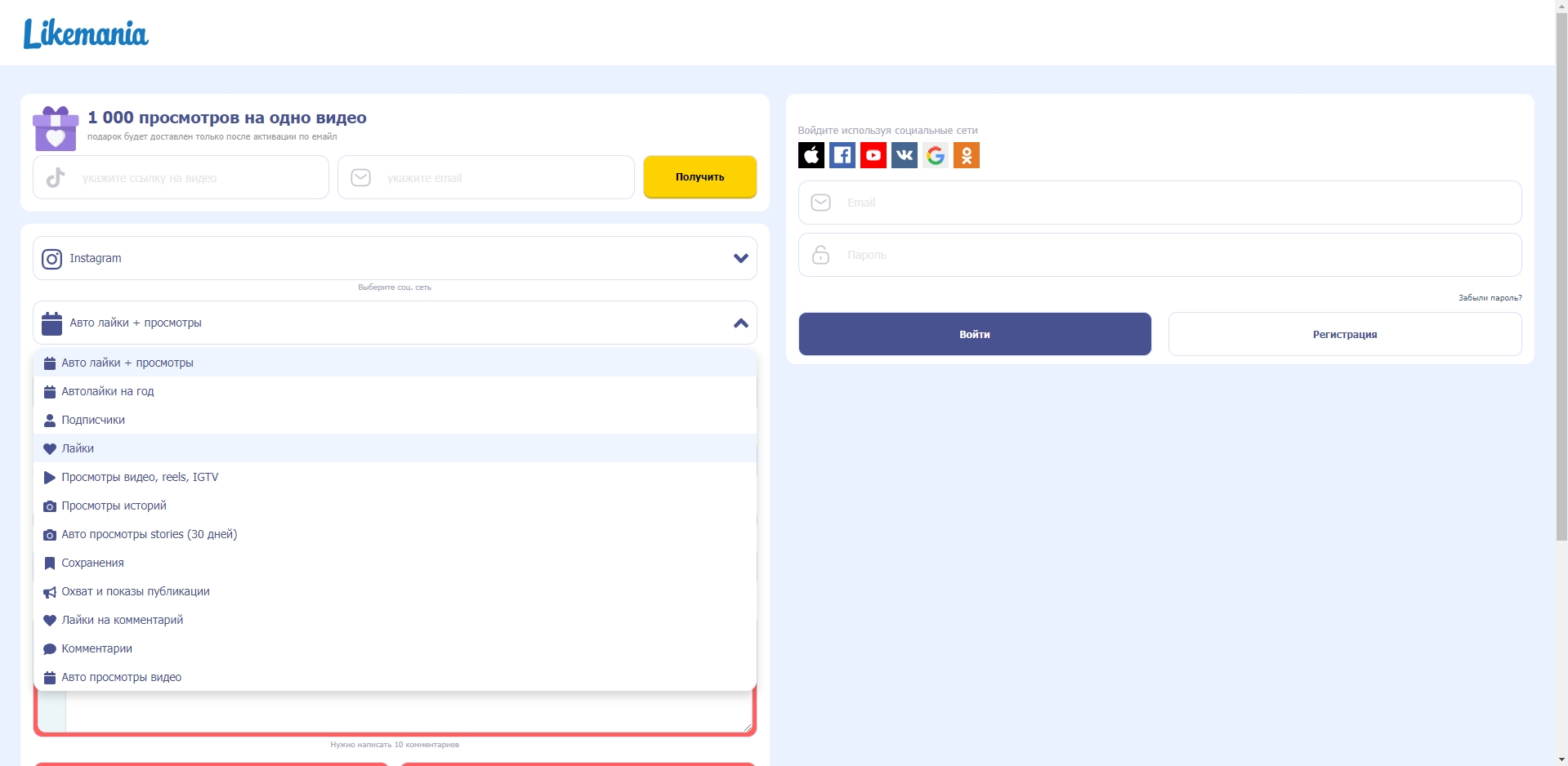
Task: Click the megaphone icon beside Охват и показы
Action: click(x=50, y=592)
